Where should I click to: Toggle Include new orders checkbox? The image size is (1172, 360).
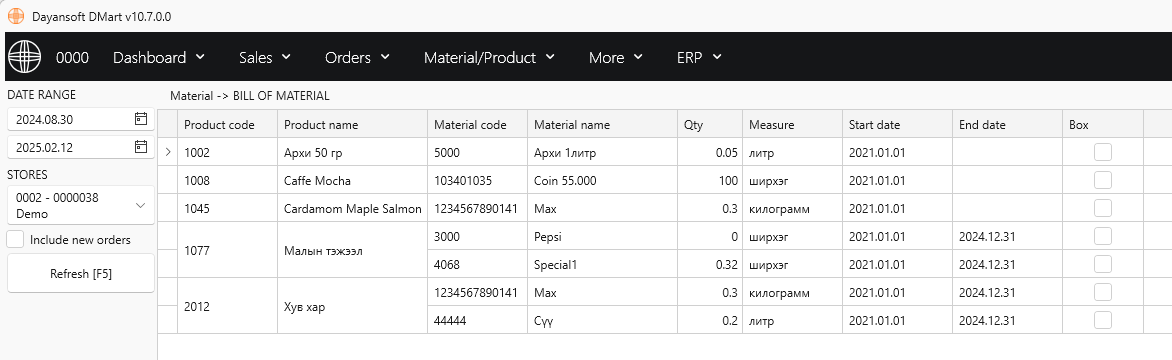[x=16, y=240]
